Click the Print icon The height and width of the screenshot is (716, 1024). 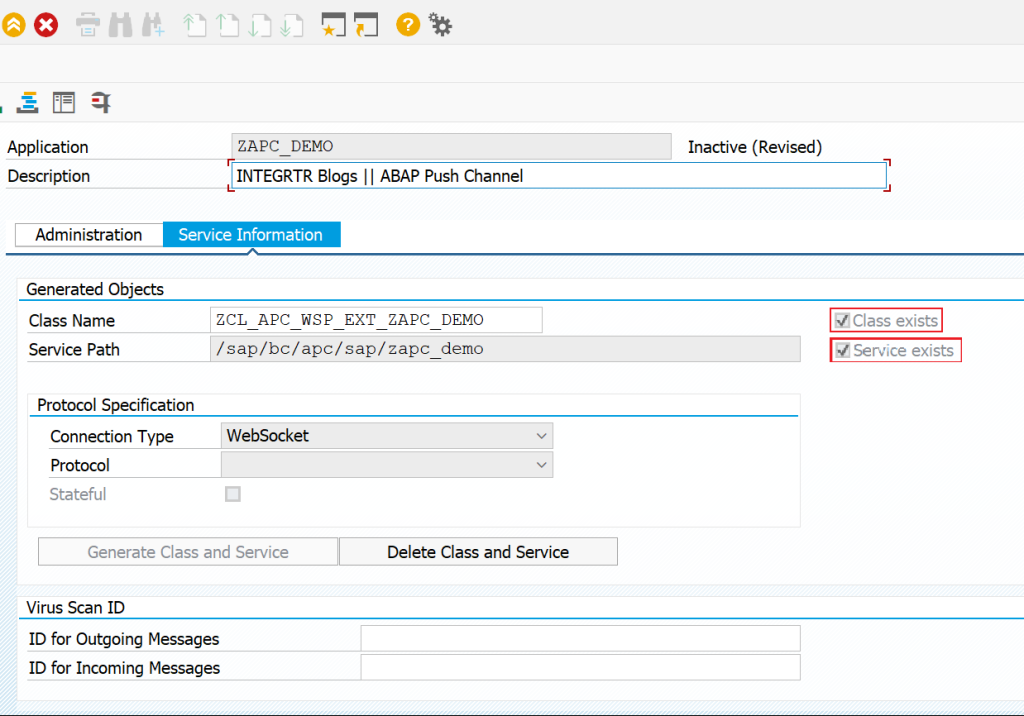pyautogui.click(x=87, y=24)
